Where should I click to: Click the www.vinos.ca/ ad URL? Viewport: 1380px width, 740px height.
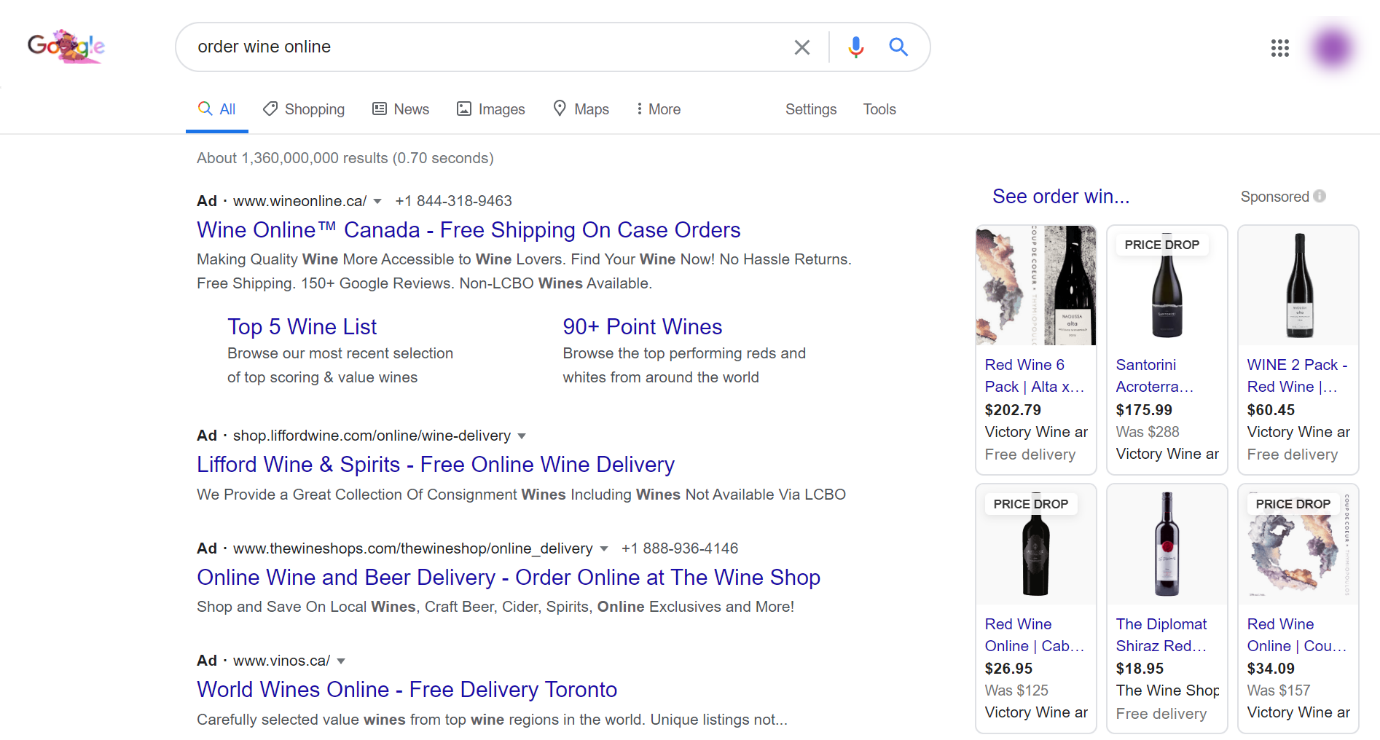click(x=282, y=661)
